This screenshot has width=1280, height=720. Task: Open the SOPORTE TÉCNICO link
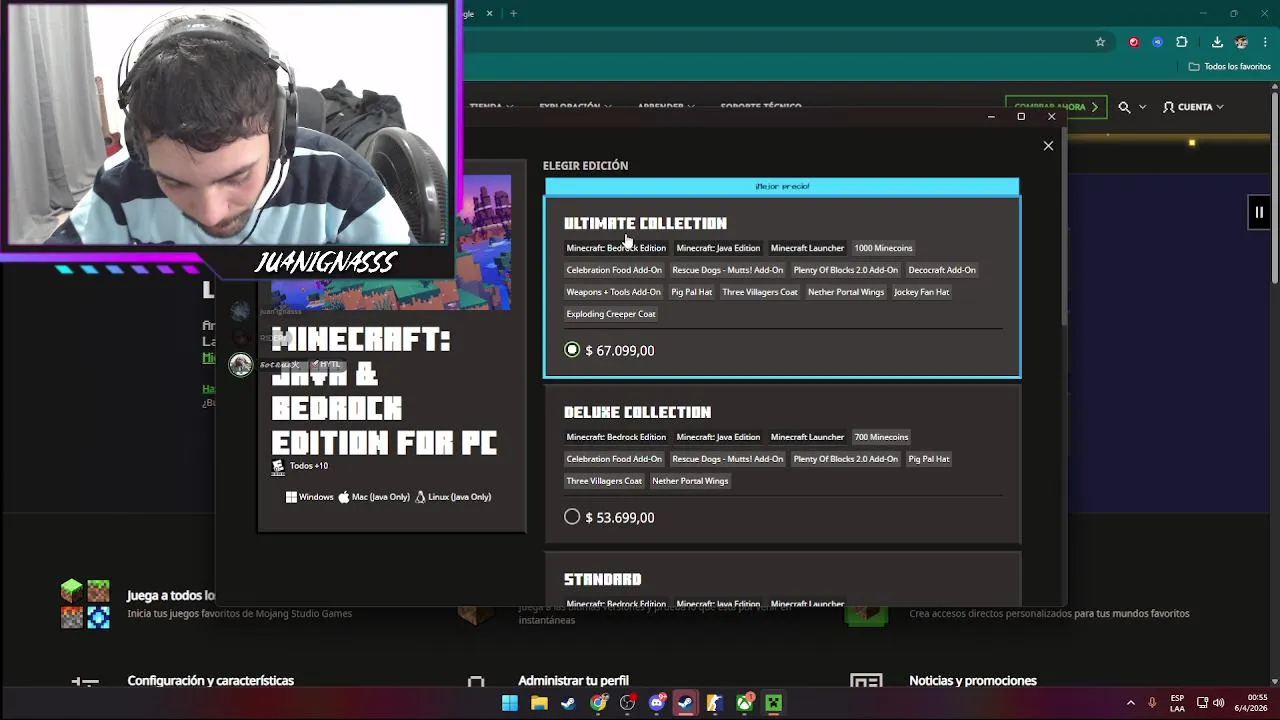pyautogui.click(x=761, y=107)
